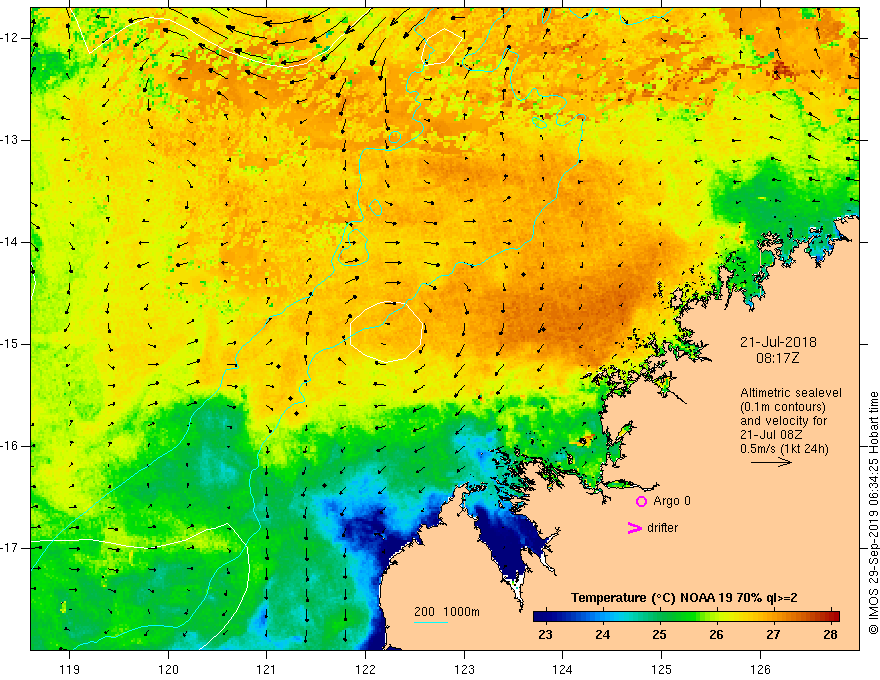Viewport: 880px width, 680px height.
Task: Click longitude label 120 on bottom axis
Action: (168, 669)
